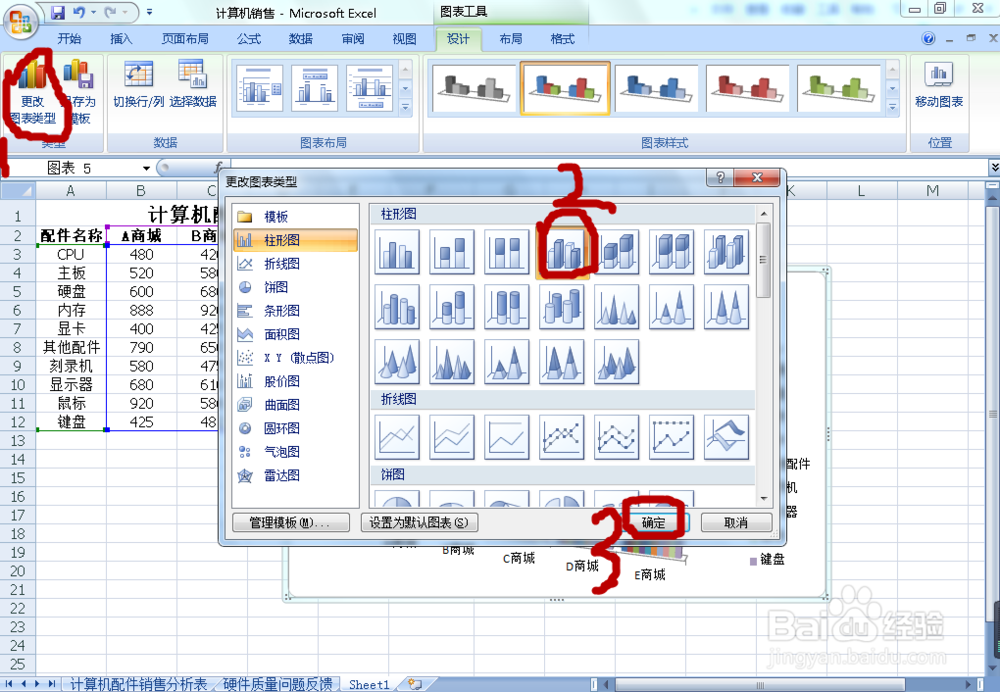Apply the gray chart style
The height and width of the screenshot is (692, 1000).
pos(473,89)
